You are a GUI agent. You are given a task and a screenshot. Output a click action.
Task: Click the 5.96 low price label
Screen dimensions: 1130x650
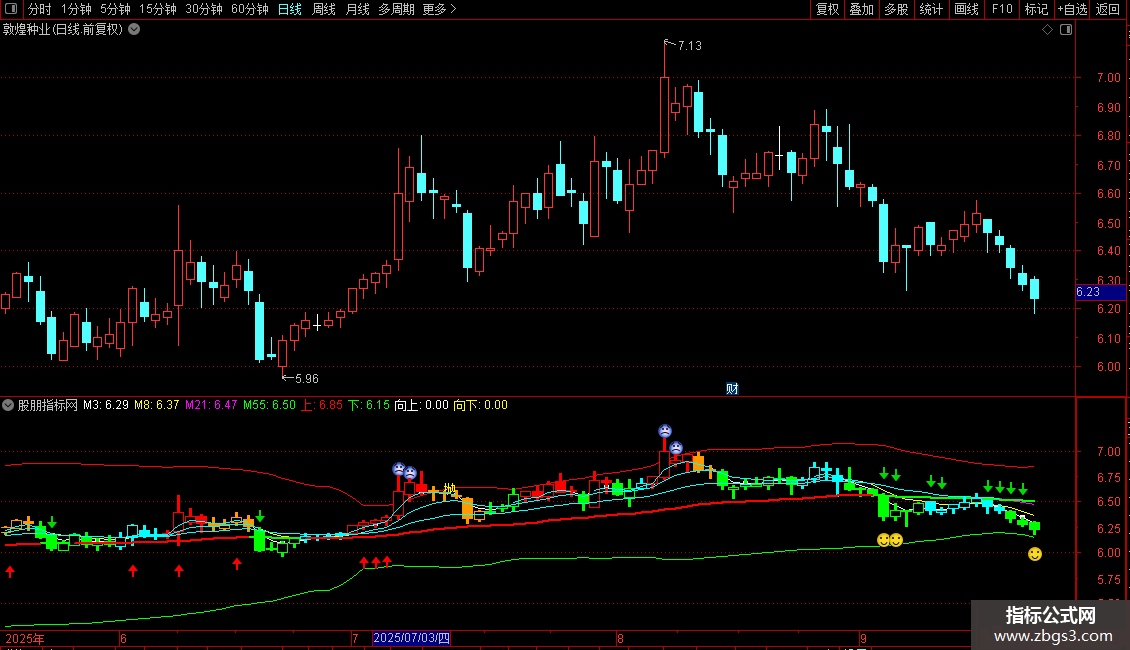pyautogui.click(x=307, y=378)
